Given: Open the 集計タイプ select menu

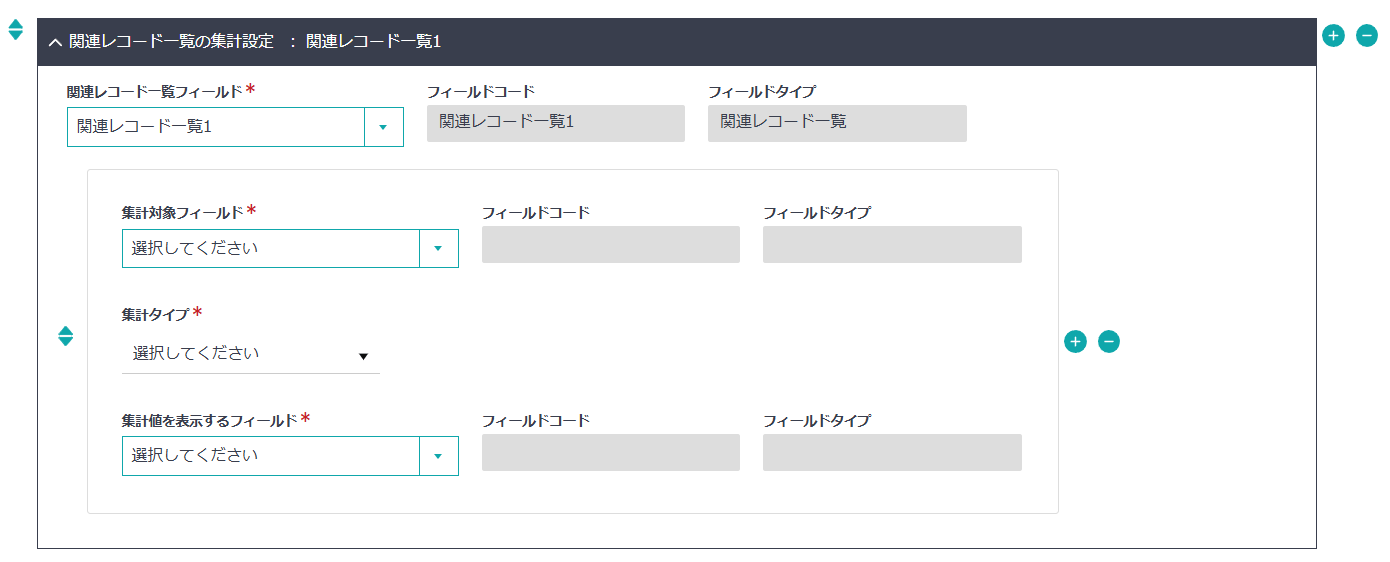Looking at the screenshot, I should pyautogui.click(x=250, y=354).
